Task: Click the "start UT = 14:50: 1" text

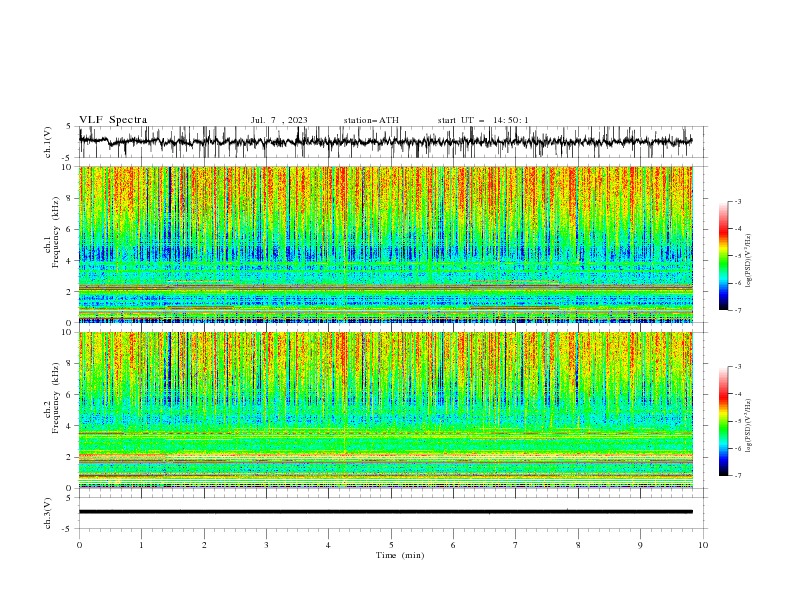Action: (x=483, y=120)
